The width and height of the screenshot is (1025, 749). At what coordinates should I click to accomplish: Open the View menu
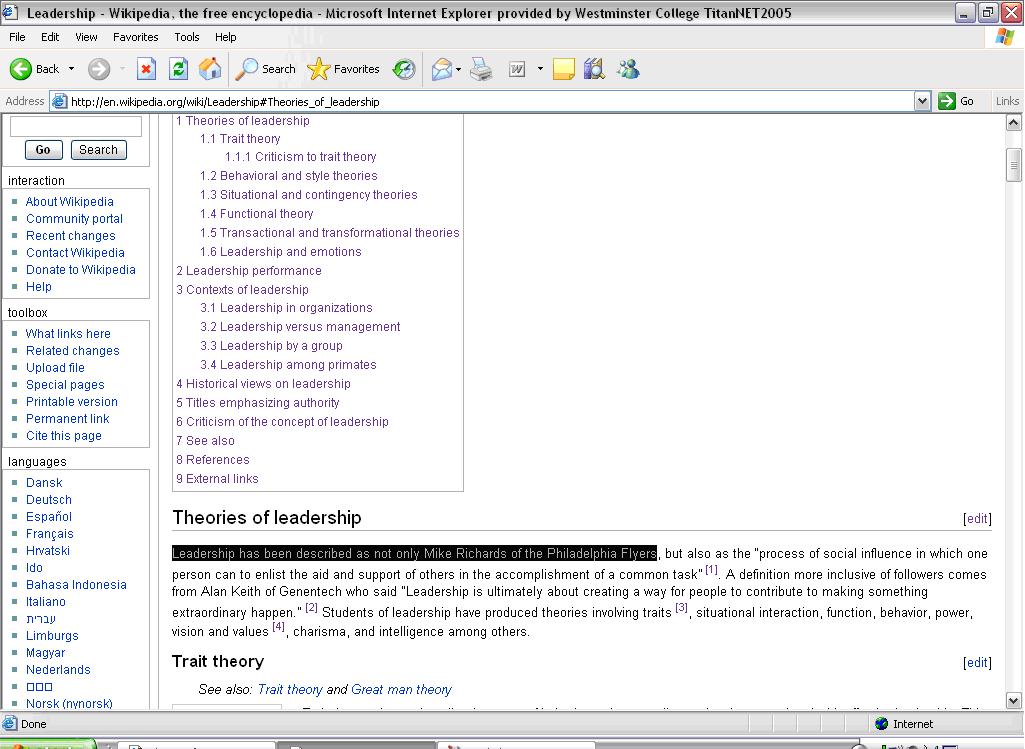pos(86,37)
